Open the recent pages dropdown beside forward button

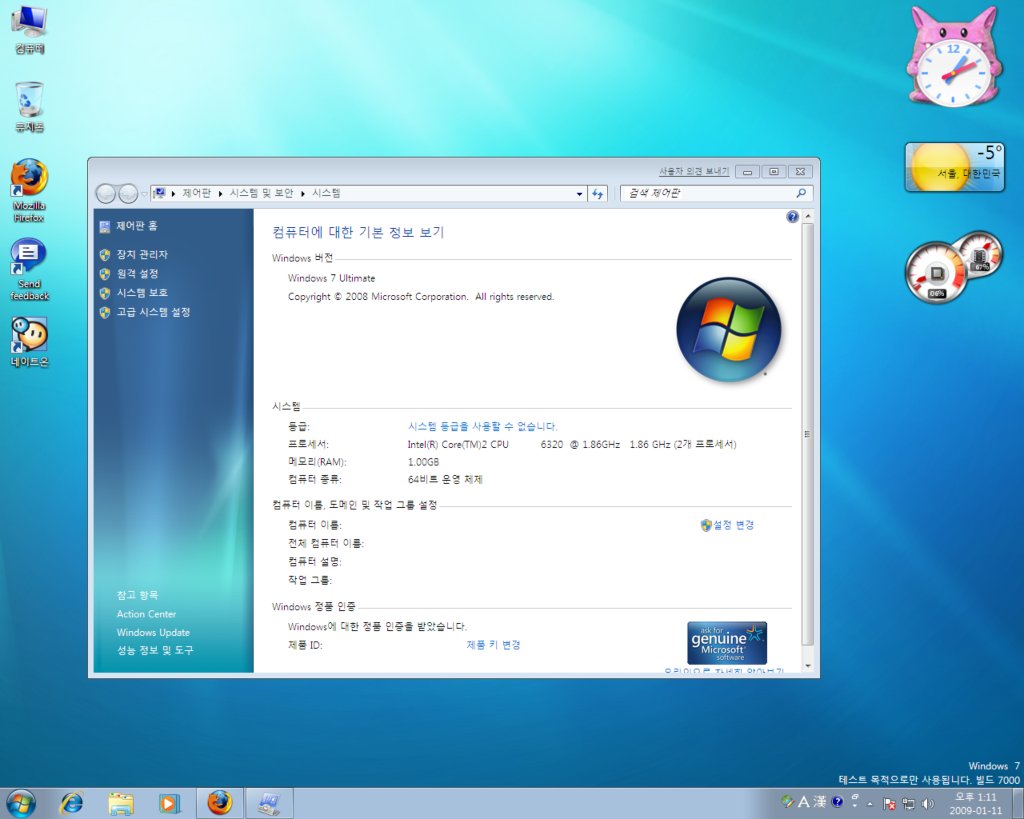coord(144,194)
